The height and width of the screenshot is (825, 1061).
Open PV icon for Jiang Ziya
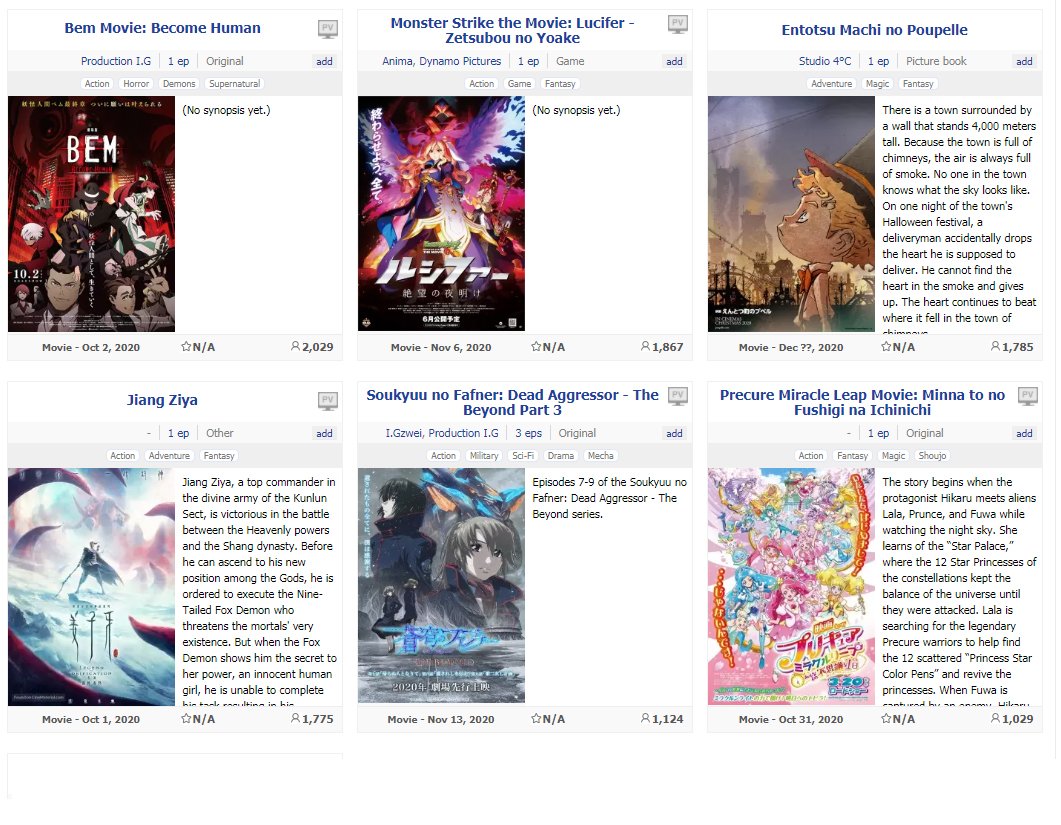[328, 401]
